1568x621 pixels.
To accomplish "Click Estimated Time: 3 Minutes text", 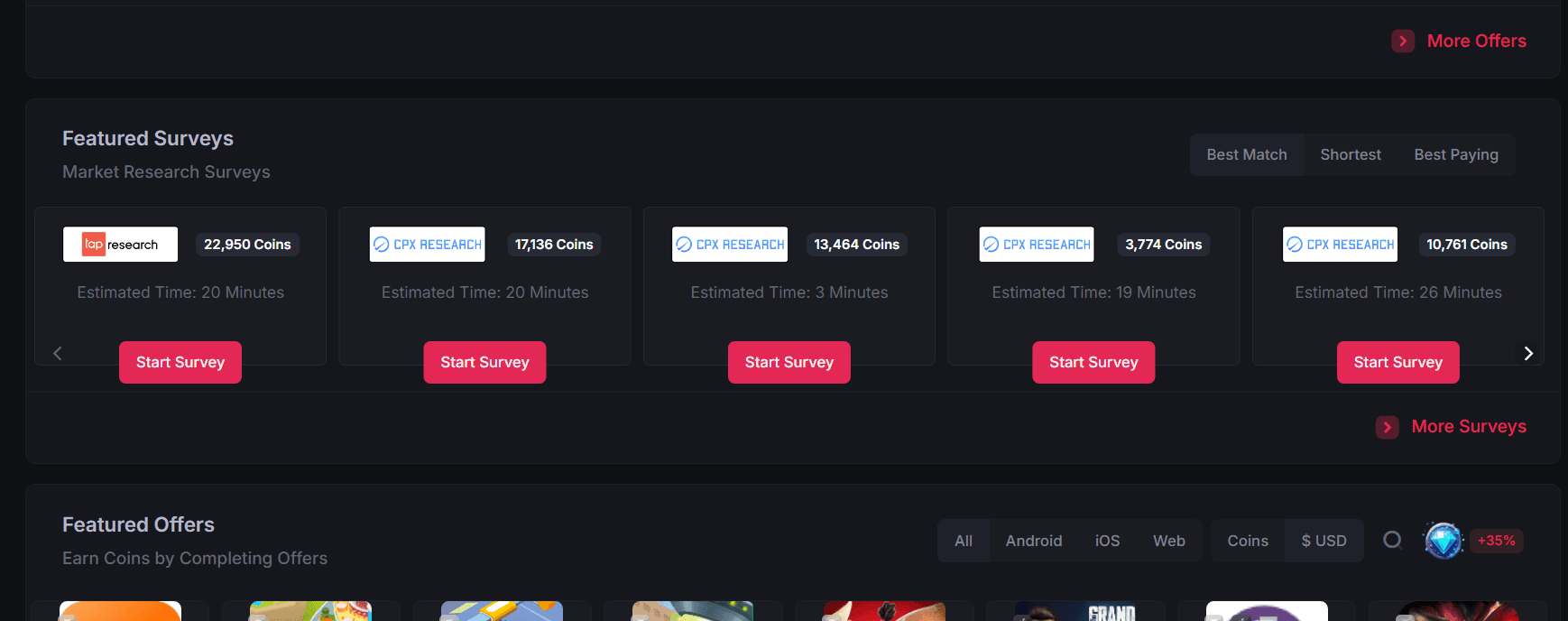I will point(789,292).
